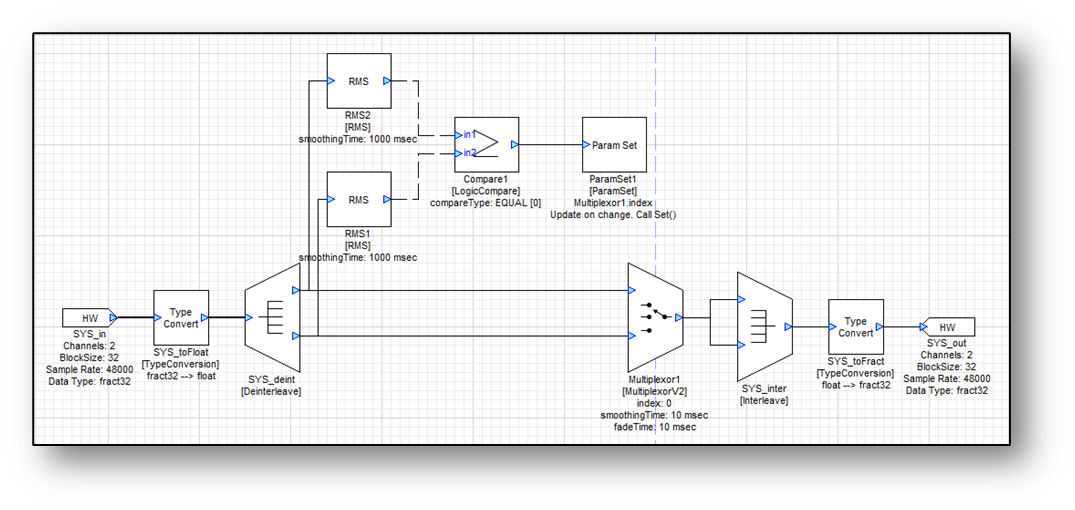Viewport: 1075px width, 510px height.
Task: Select the RMS1 module block
Action: 359,199
